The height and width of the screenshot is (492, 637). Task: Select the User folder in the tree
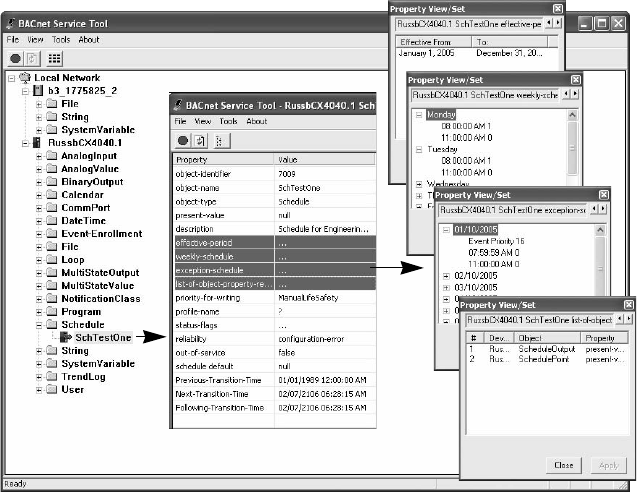click(x=73, y=390)
